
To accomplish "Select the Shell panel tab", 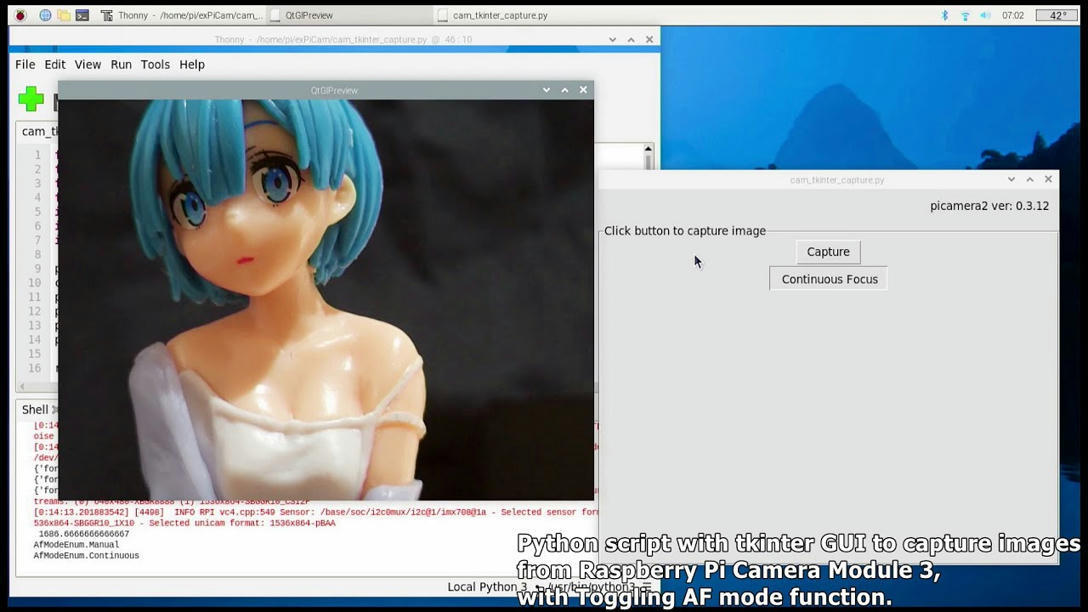I will (35, 409).
